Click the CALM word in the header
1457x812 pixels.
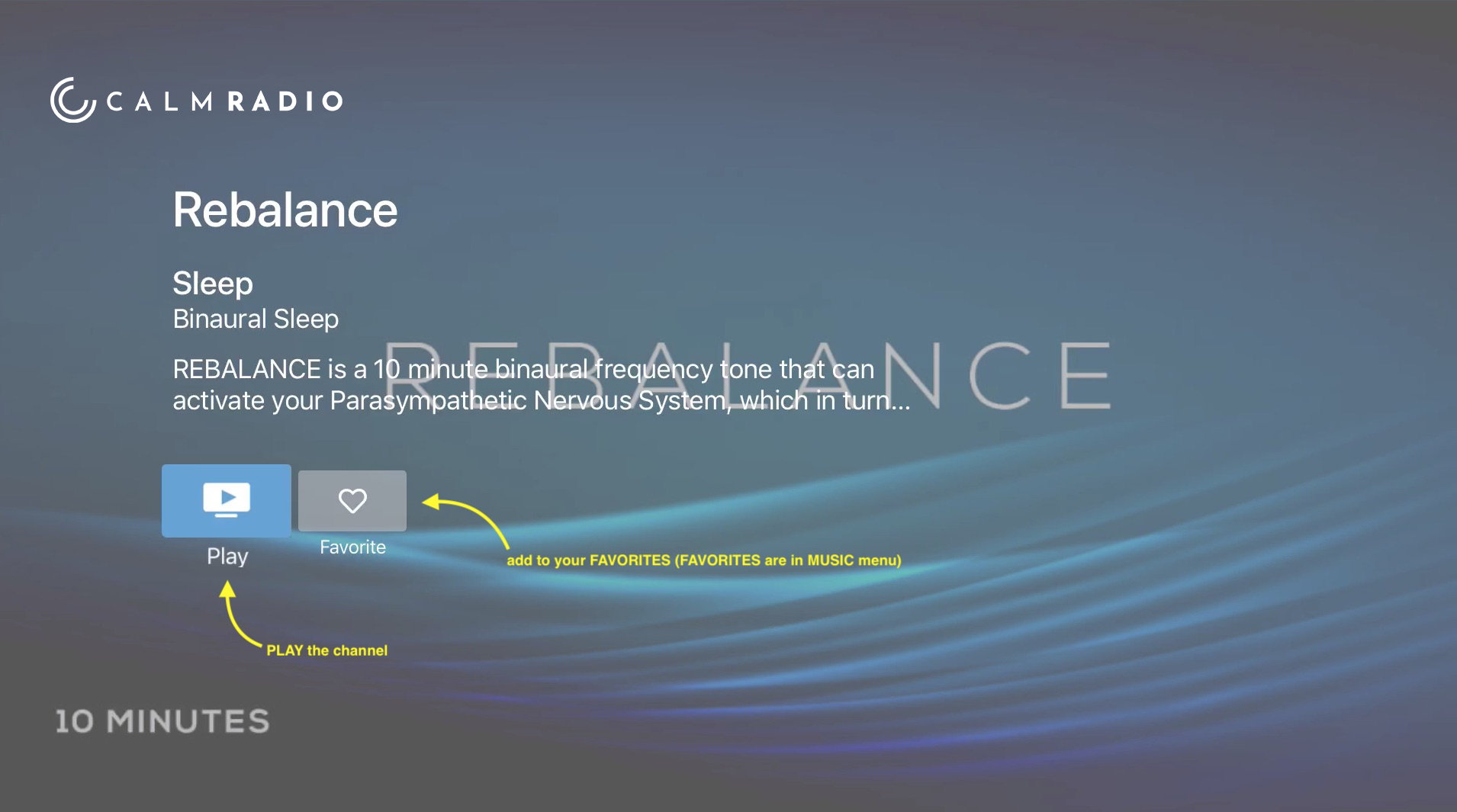coord(159,101)
